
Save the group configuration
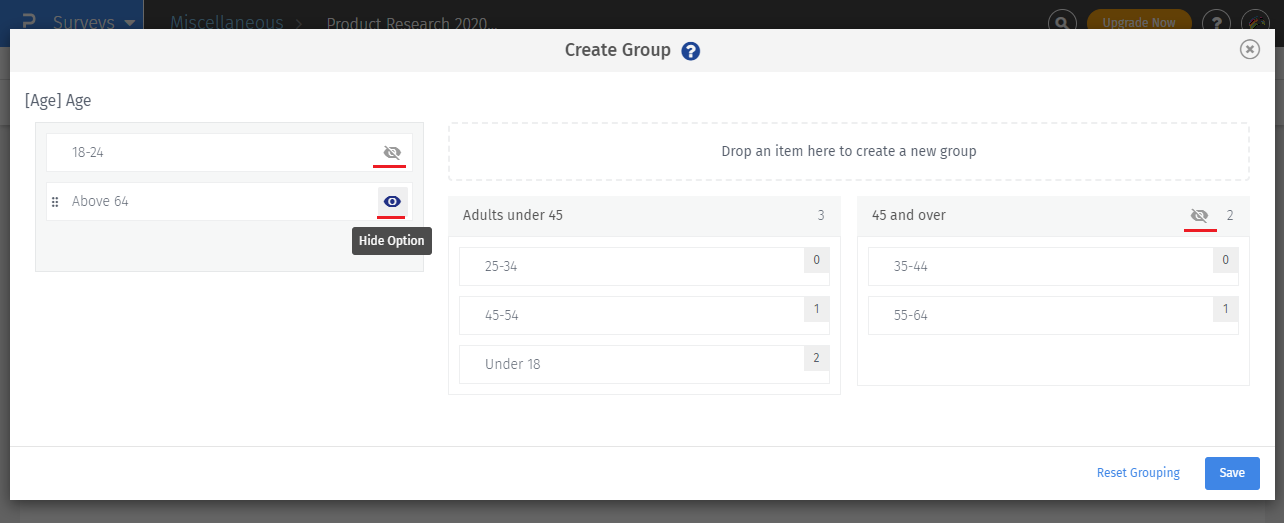coord(1232,473)
